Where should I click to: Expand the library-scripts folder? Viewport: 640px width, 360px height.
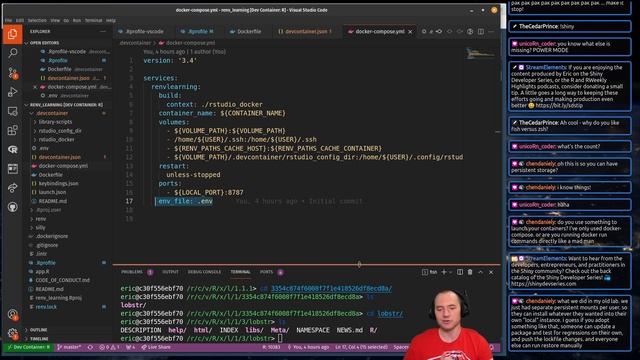(x=55, y=122)
